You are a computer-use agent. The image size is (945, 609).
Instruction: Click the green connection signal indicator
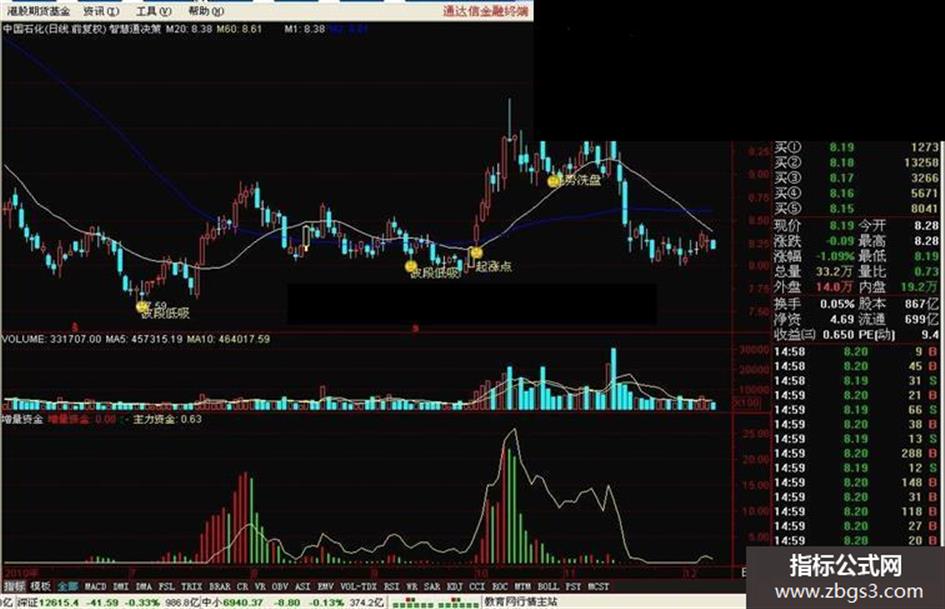point(435,602)
